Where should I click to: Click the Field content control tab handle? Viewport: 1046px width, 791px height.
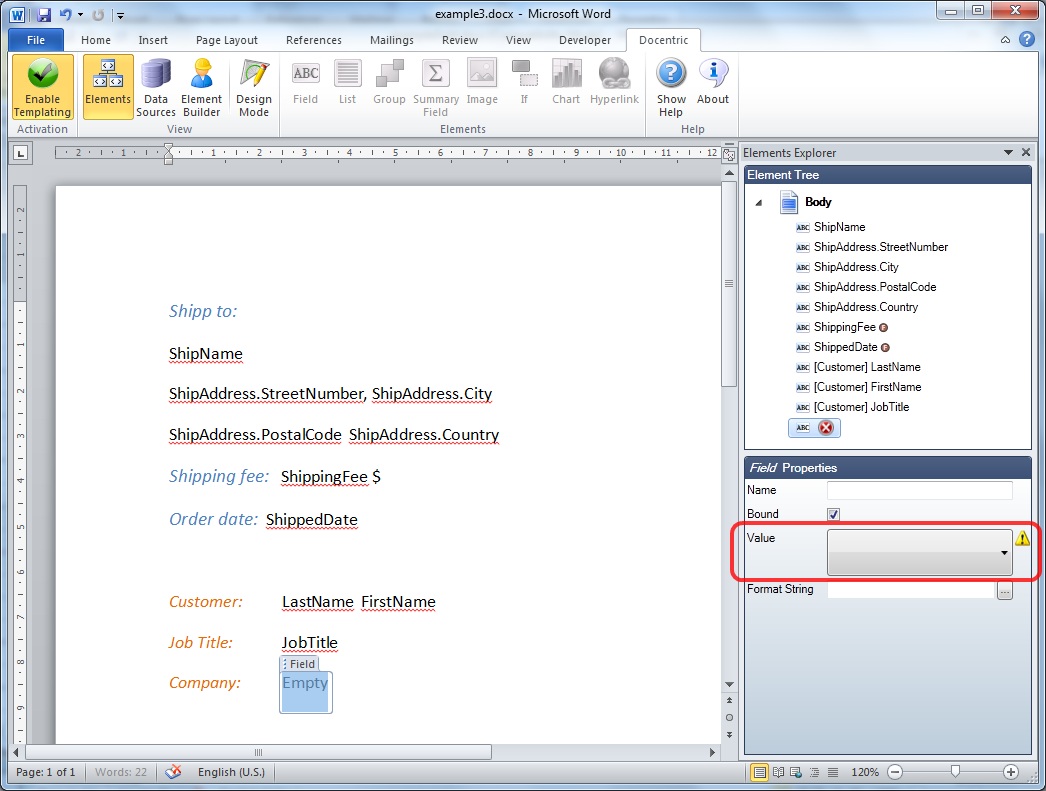coord(299,664)
